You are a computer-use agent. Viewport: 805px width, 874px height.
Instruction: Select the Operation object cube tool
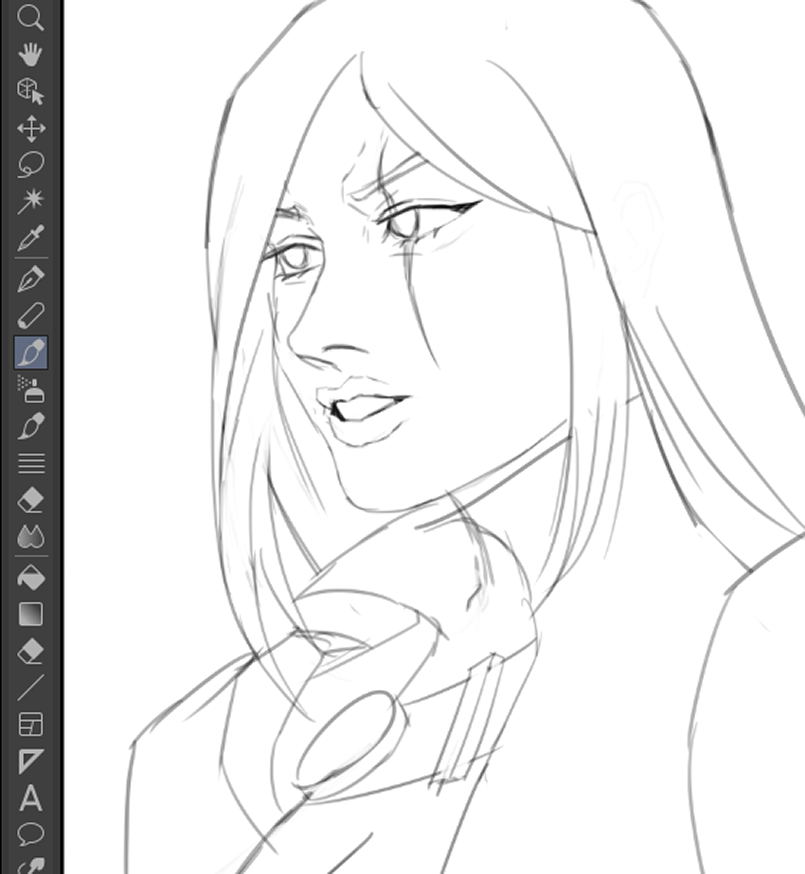31,91
